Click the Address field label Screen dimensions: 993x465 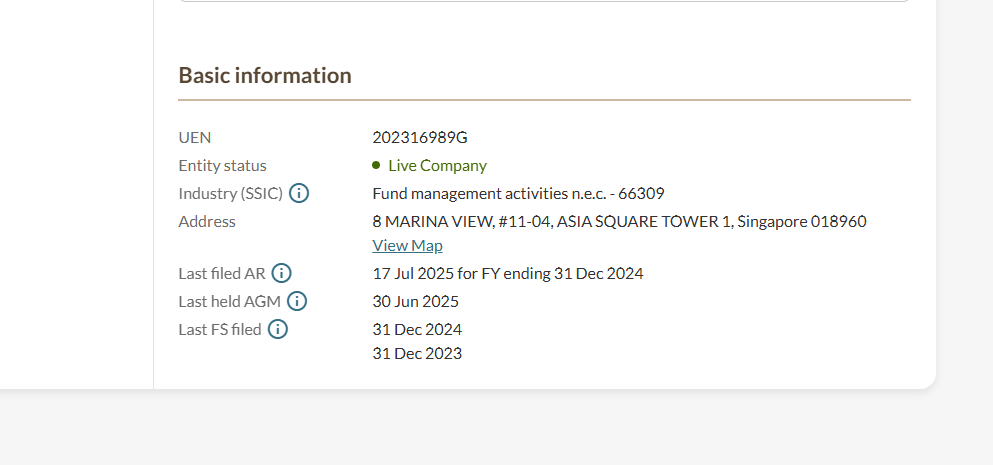click(x=207, y=221)
